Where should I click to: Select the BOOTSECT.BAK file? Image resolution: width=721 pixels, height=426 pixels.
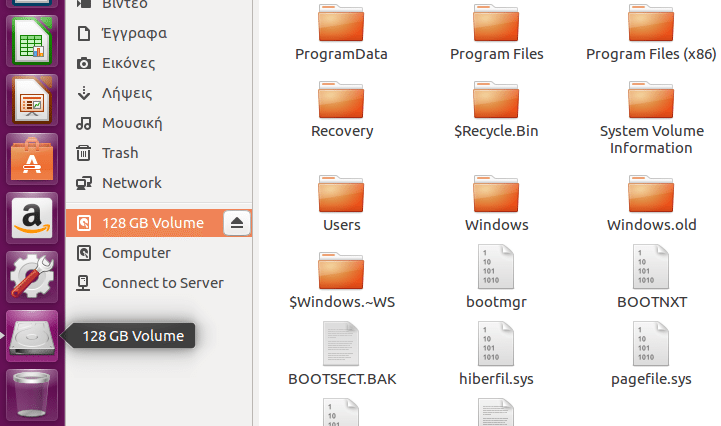coord(341,354)
